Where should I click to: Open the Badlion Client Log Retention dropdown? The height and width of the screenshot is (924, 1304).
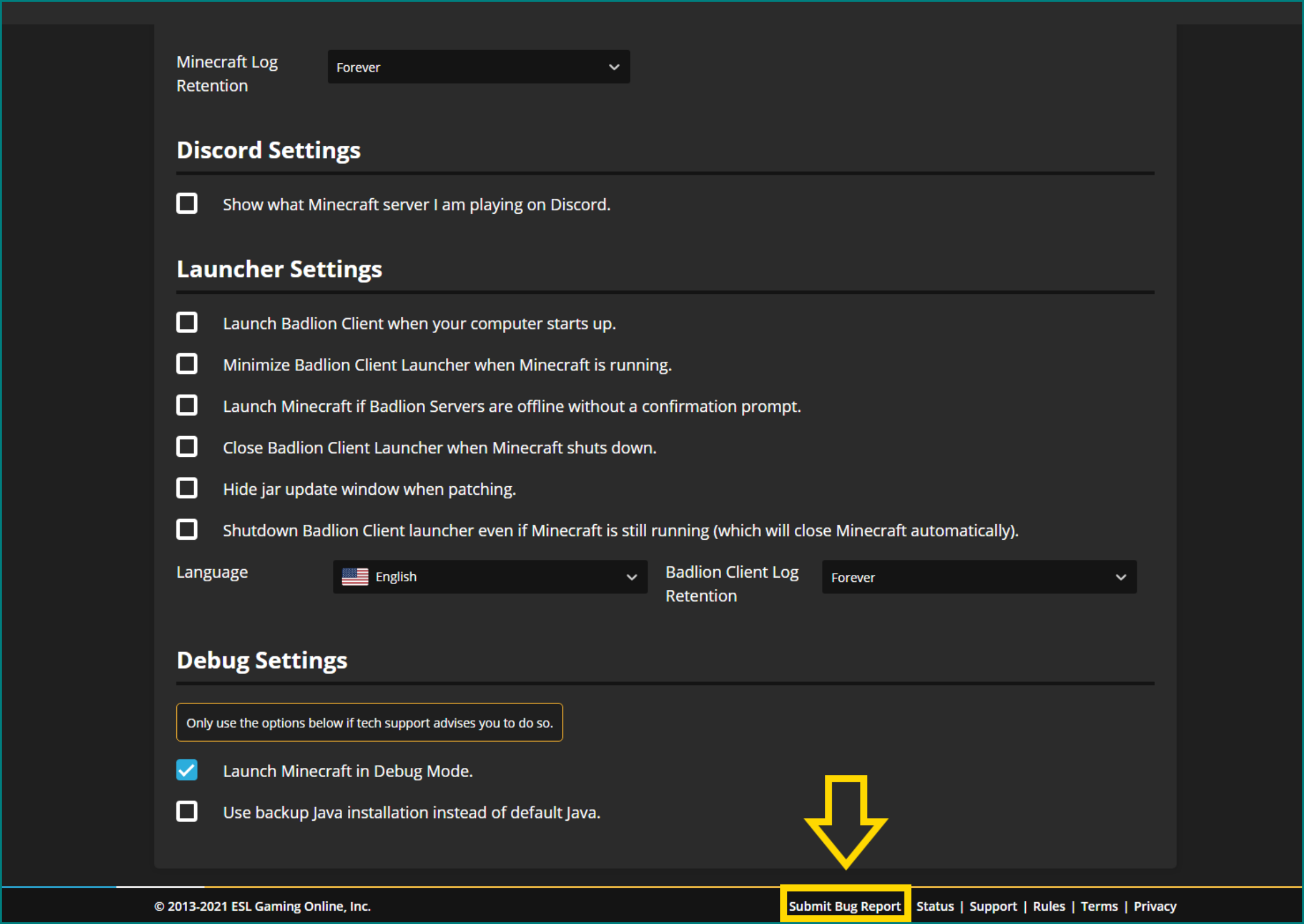pos(979,577)
